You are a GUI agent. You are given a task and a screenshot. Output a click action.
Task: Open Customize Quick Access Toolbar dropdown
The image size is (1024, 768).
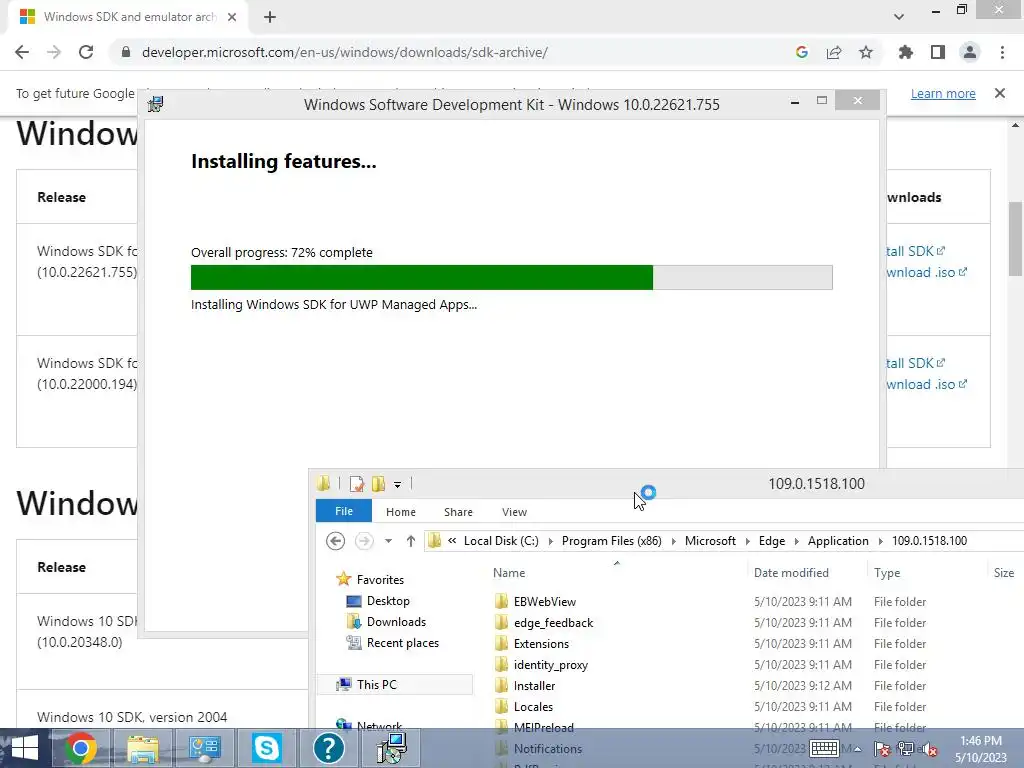[397, 485]
